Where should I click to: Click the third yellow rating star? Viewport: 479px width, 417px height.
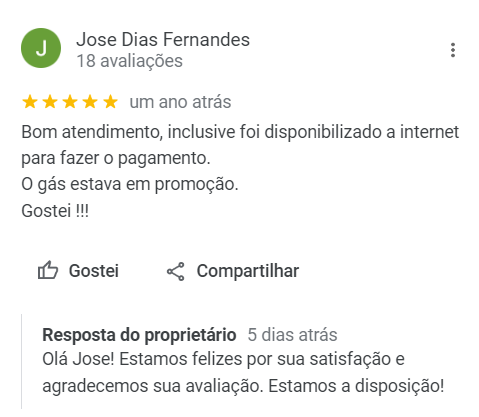(x=70, y=102)
